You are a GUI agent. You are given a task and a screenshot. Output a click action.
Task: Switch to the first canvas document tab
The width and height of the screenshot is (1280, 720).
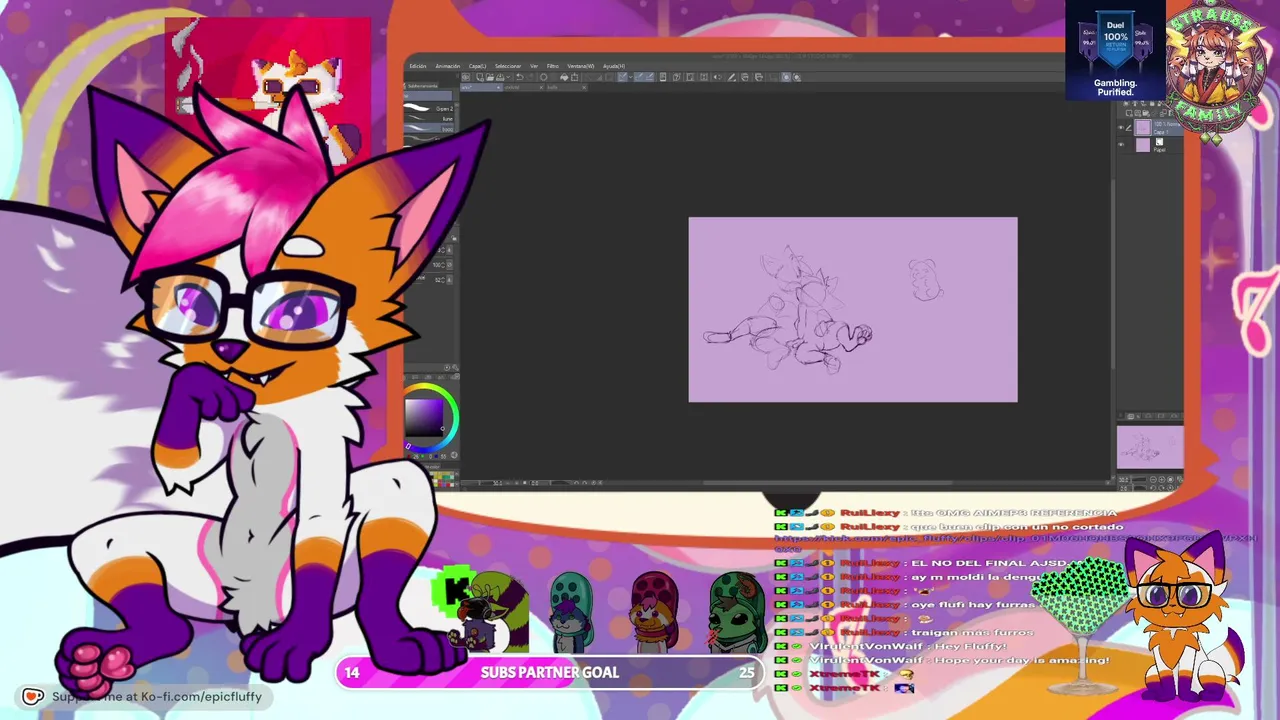click(481, 88)
